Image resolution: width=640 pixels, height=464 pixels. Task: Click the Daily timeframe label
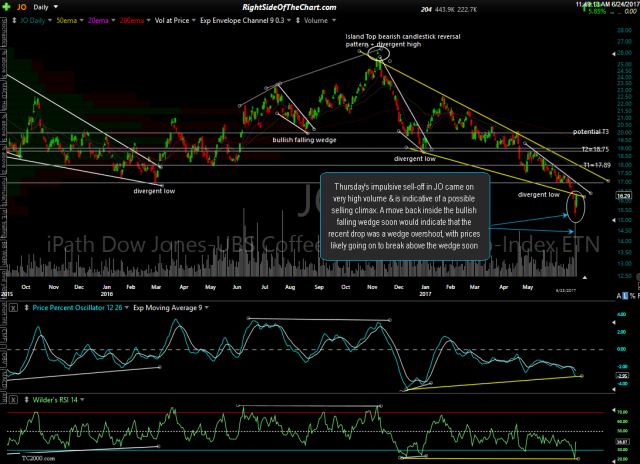(x=41, y=7)
